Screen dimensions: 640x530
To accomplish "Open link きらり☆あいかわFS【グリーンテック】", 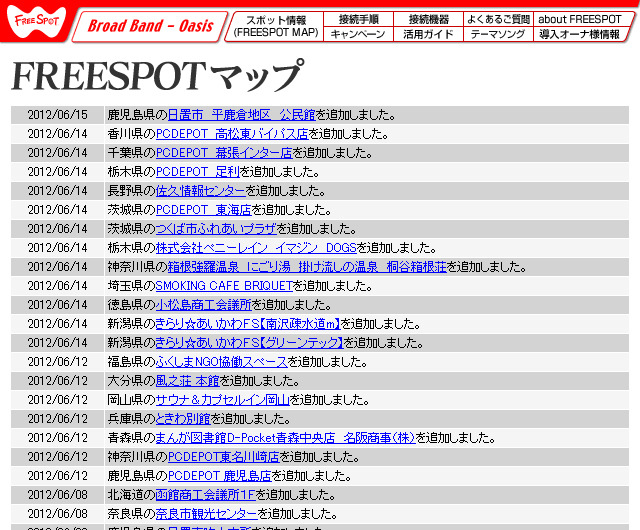I will click(249, 343).
